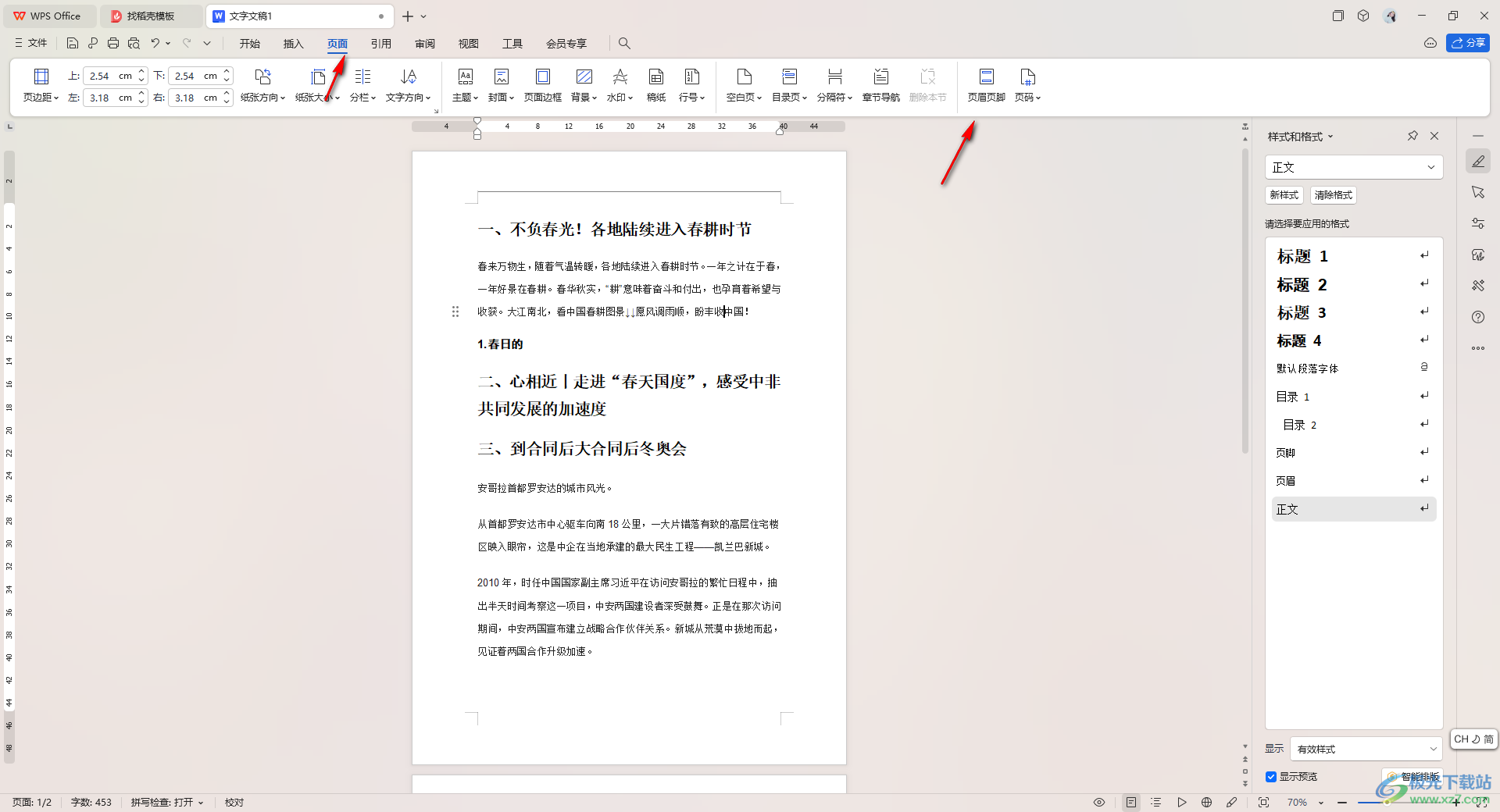Open the new tab dropdown arrow

[x=423, y=16]
